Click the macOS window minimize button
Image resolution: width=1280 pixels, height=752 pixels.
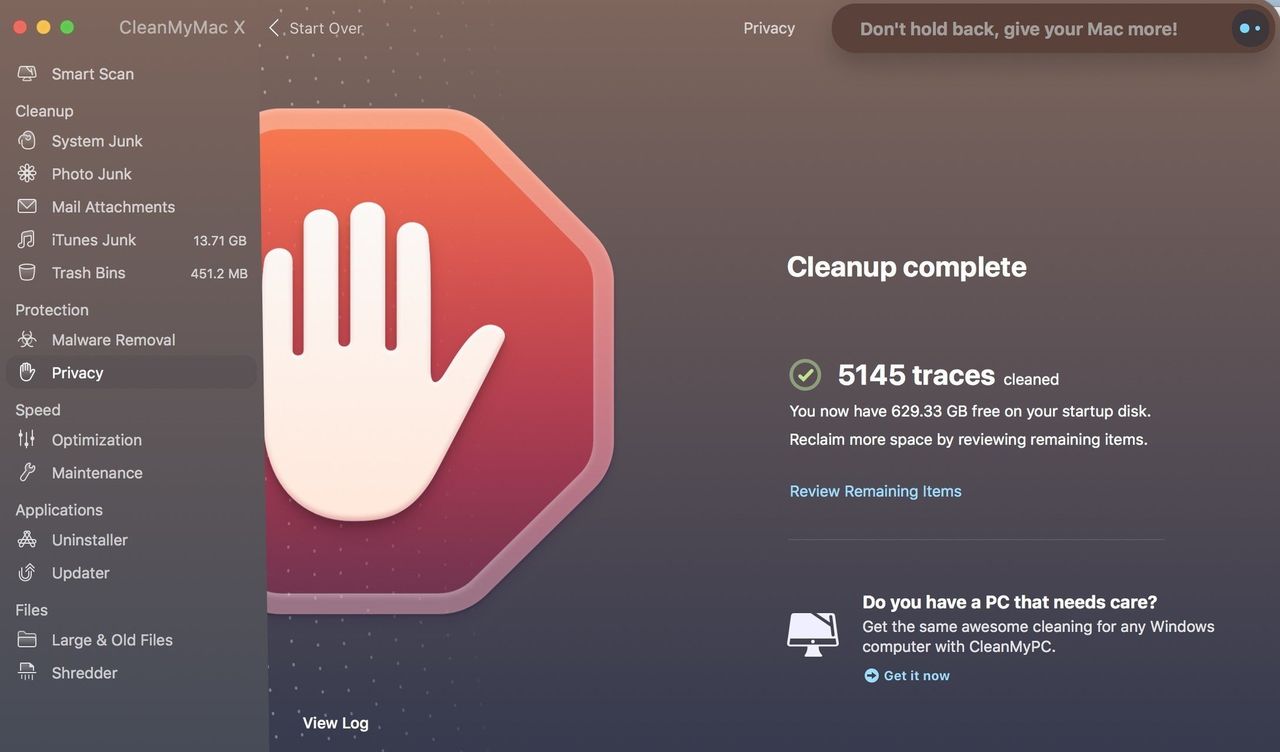pos(43,27)
